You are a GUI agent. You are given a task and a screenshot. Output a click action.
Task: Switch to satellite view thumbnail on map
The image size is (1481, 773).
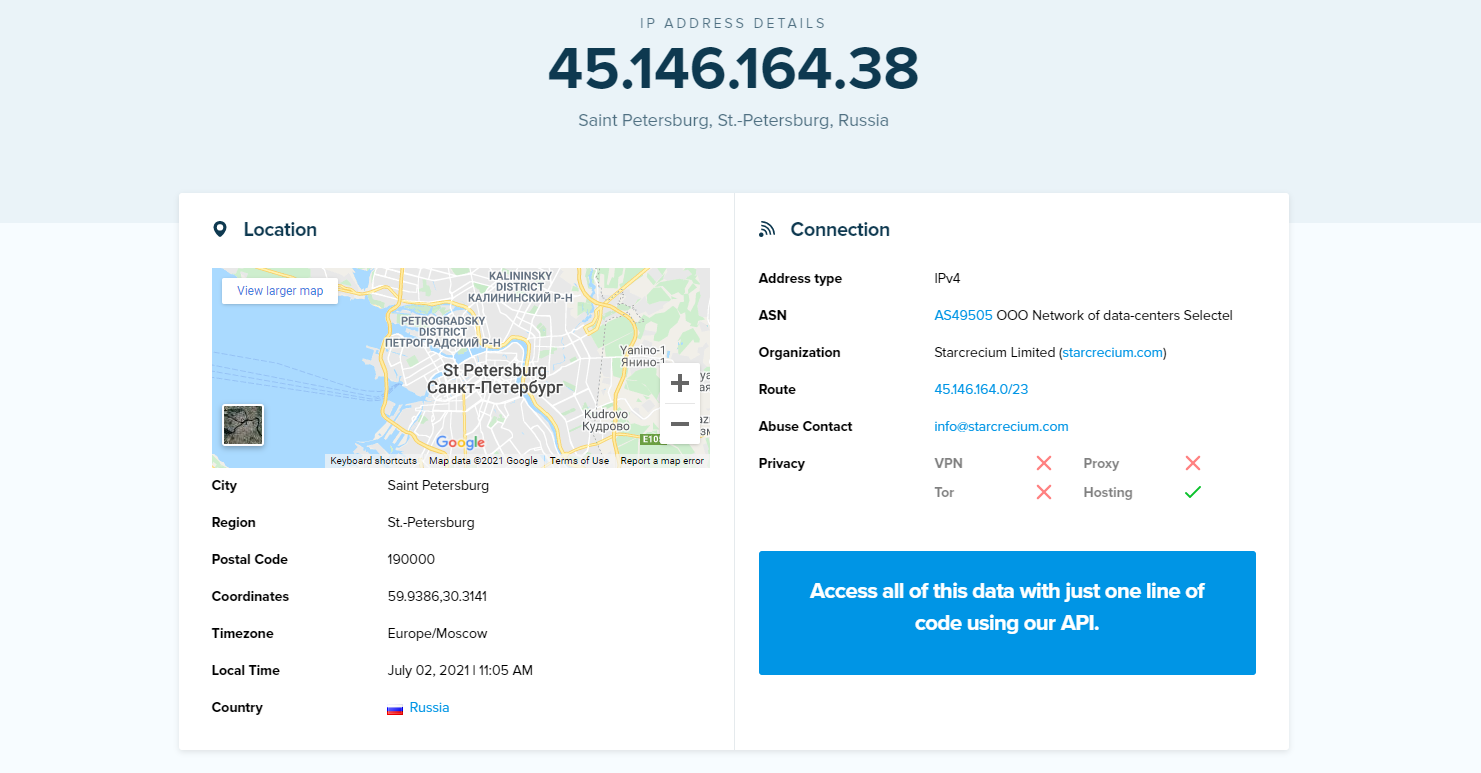243,425
